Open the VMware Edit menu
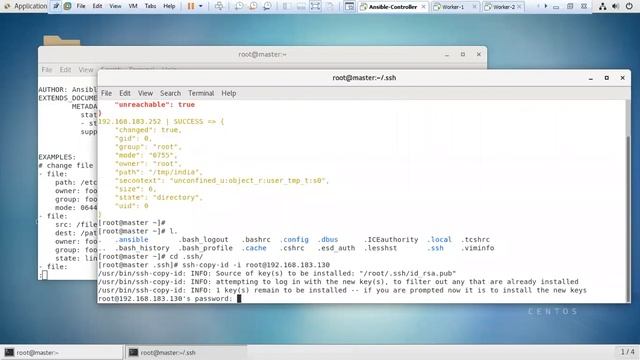The image size is (640, 360). click(97, 6)
